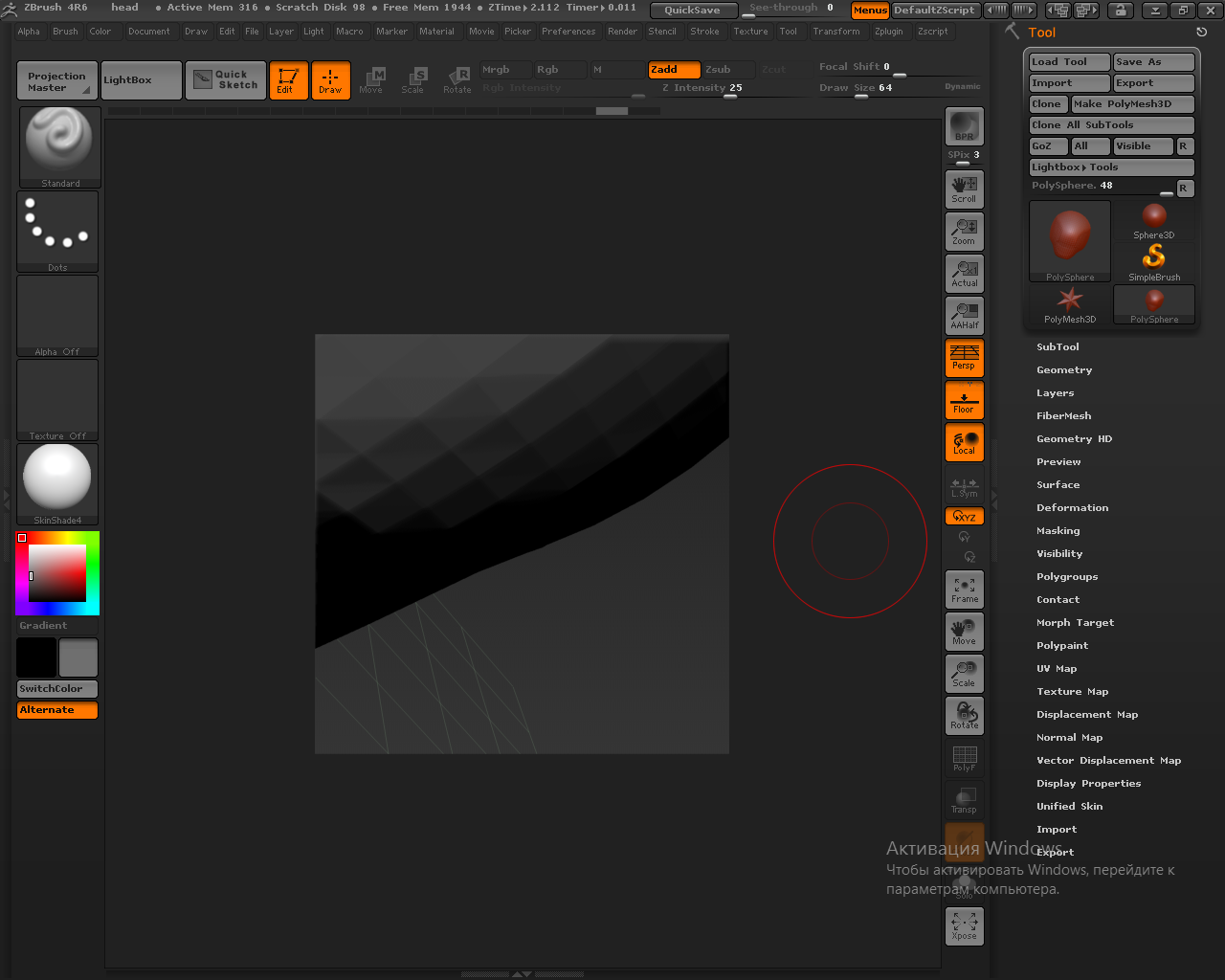This screenshot has width=1225, height=980.
Task: Open LightBox
Action: pos(140,79)
